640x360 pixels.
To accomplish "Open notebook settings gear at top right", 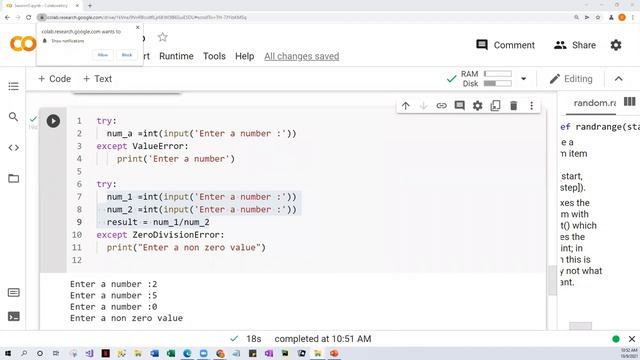I will [616, 45].
